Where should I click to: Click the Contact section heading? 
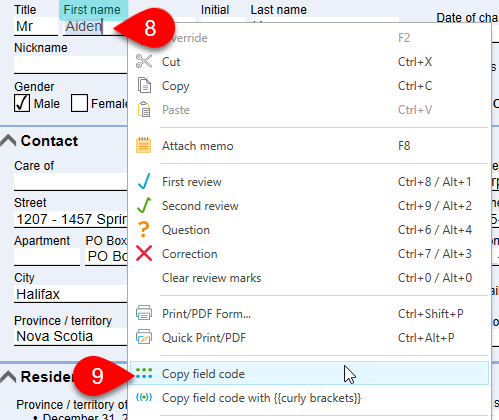point(49,141)
